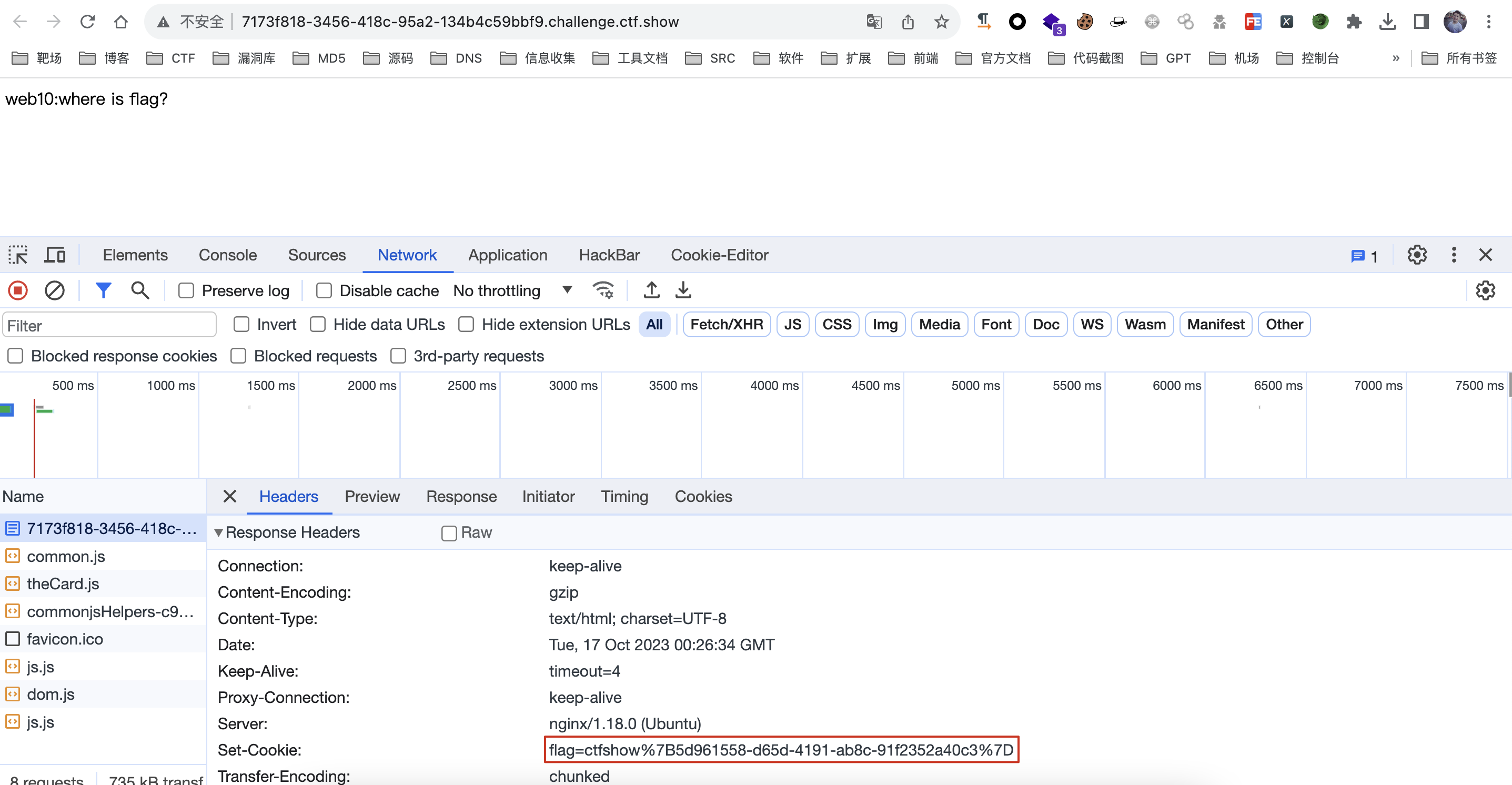Image resolution: width=1512 pixels, height=785 pixels.
Task: Export HAR file with download icon
Action: [x=683, y=290]
